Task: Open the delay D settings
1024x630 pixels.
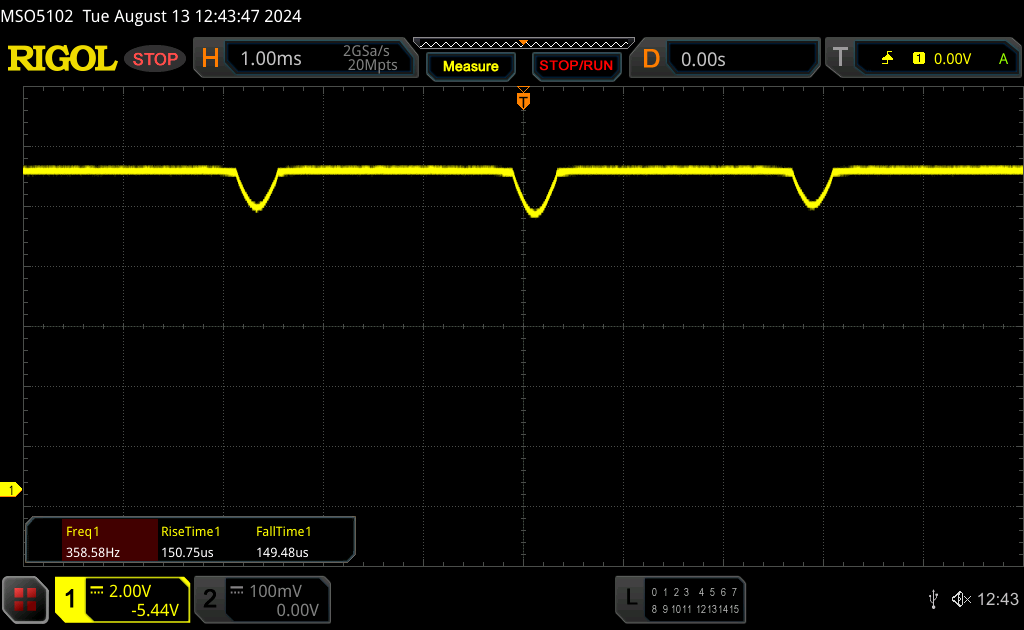Action: pos(651,59)
